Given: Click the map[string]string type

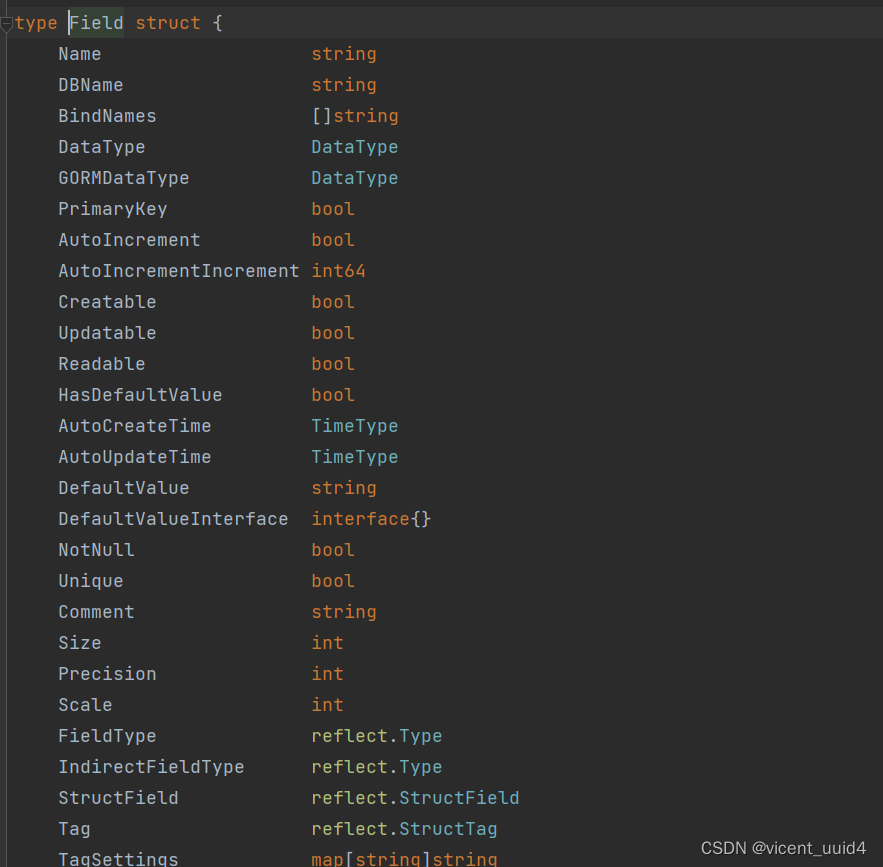Looking at the screenshot, I should coord(405,859).
